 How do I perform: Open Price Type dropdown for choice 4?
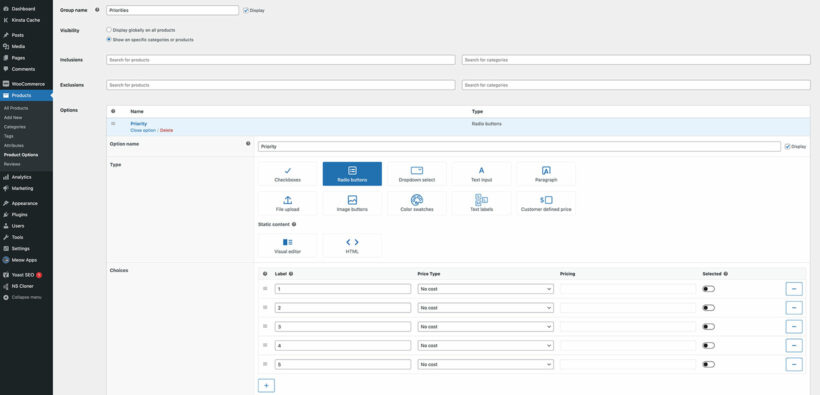(x=485, y=345)
